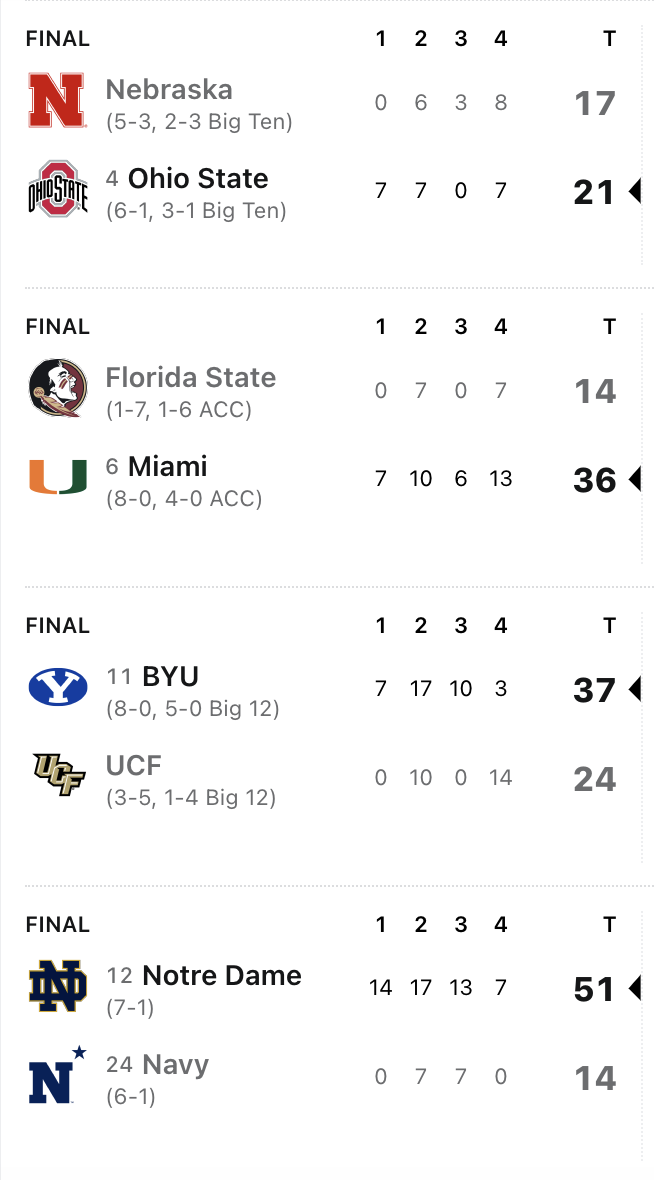Screen dimensions: 654x1180
Task: Click the Navy Midshipmen logo
Action: tap(57, 1075)
